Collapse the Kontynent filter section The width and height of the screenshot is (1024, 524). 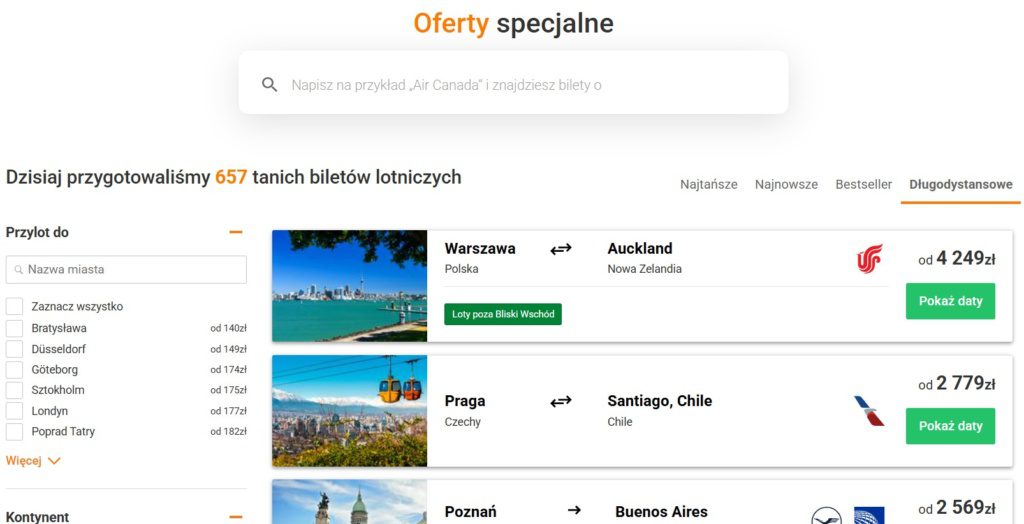236,517
